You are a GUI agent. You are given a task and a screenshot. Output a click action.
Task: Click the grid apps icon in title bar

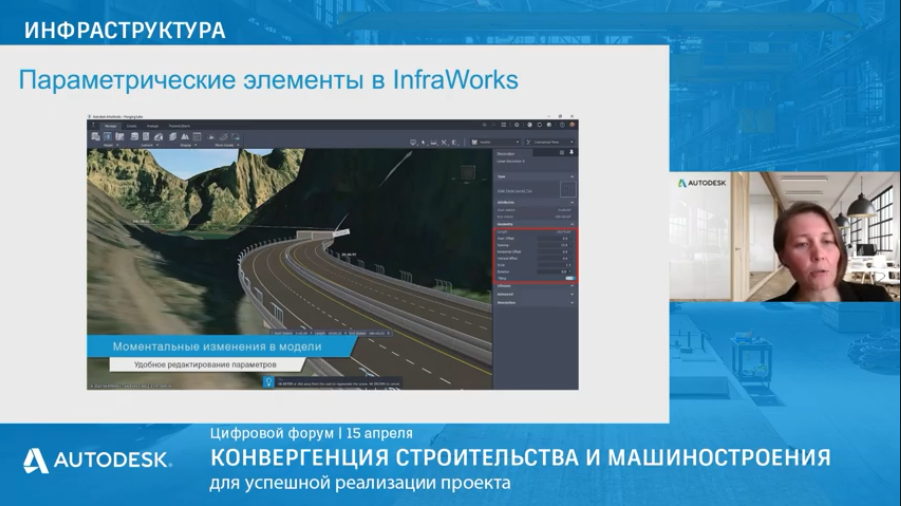coord(503,125)
